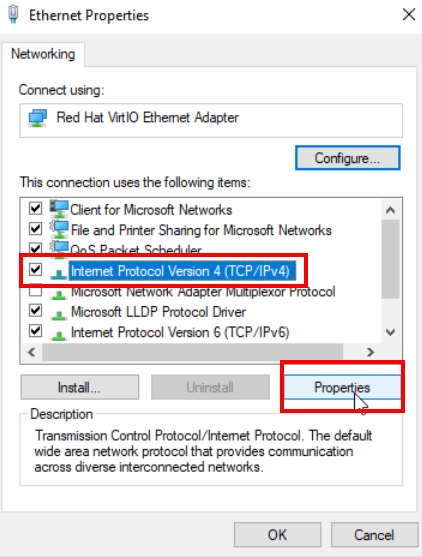Click the Internet Protocol Version 6 icon

[x=59, y=334]
